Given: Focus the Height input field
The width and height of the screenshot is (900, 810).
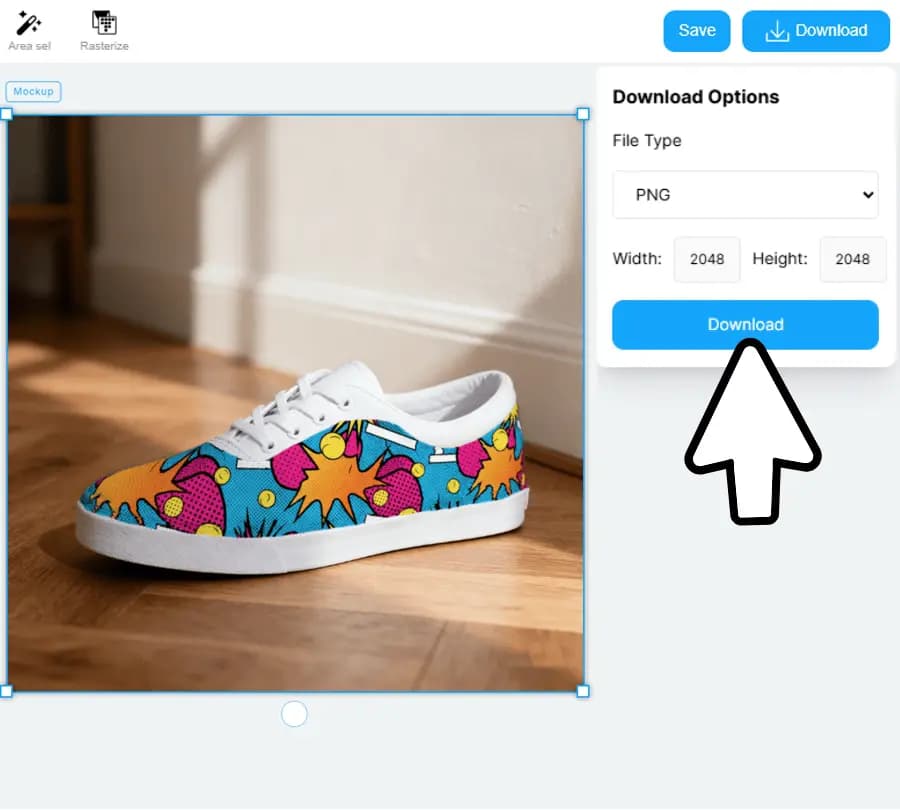Looking at the screenshot, I should pos(852,259).
